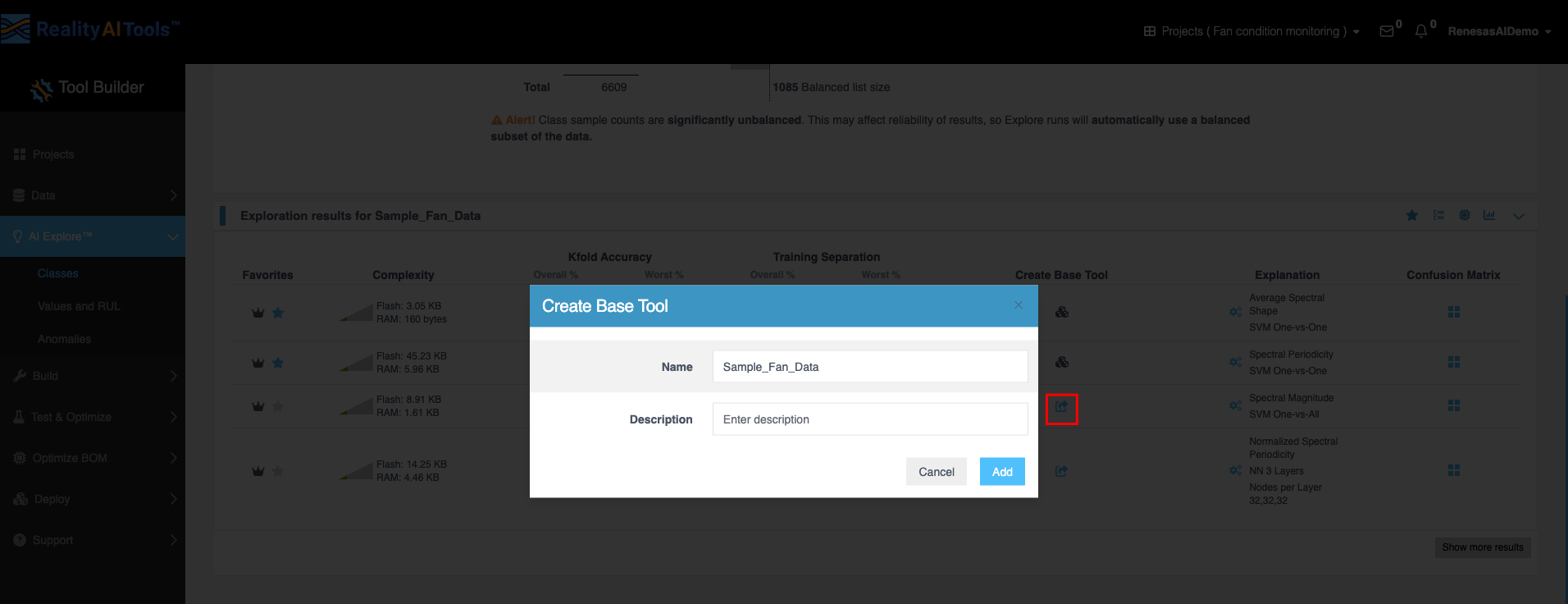
Task: Click the bar chart icon in results header
Action: [1489, 215]
